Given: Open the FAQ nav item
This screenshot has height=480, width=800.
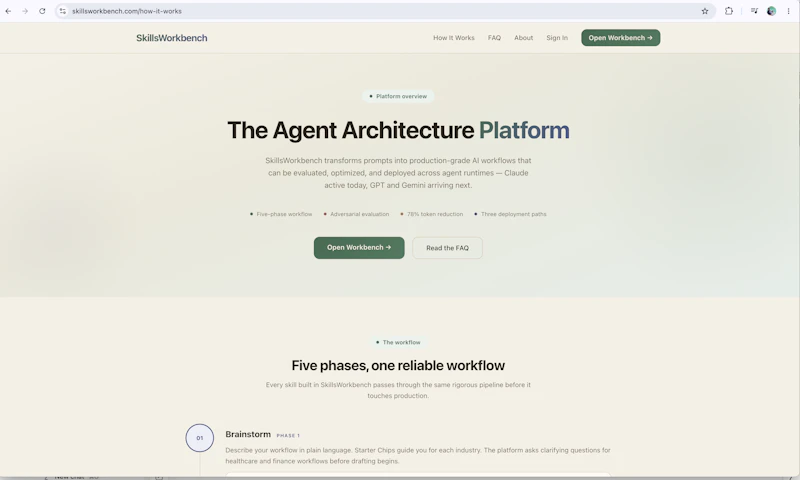Looking at the screenshot, I should [494, 38].
